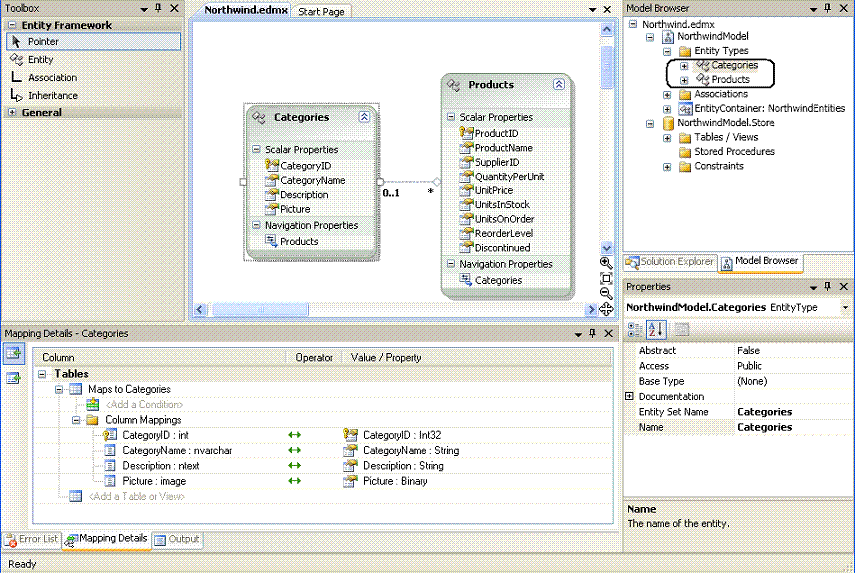Click the second mapping icon in Mapping Details sidebar
This screenshot has width=855, height=573.
click(14, 377)
